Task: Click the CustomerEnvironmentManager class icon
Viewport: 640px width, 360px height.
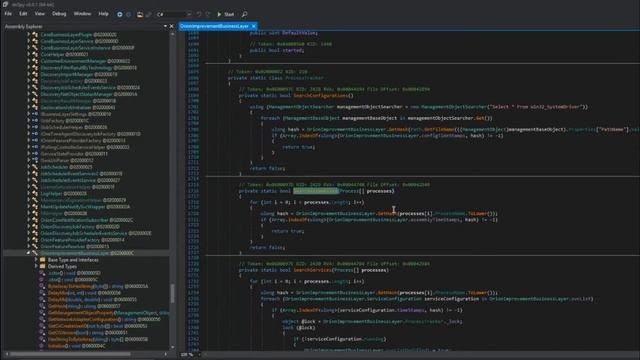Action: (36, 61)
